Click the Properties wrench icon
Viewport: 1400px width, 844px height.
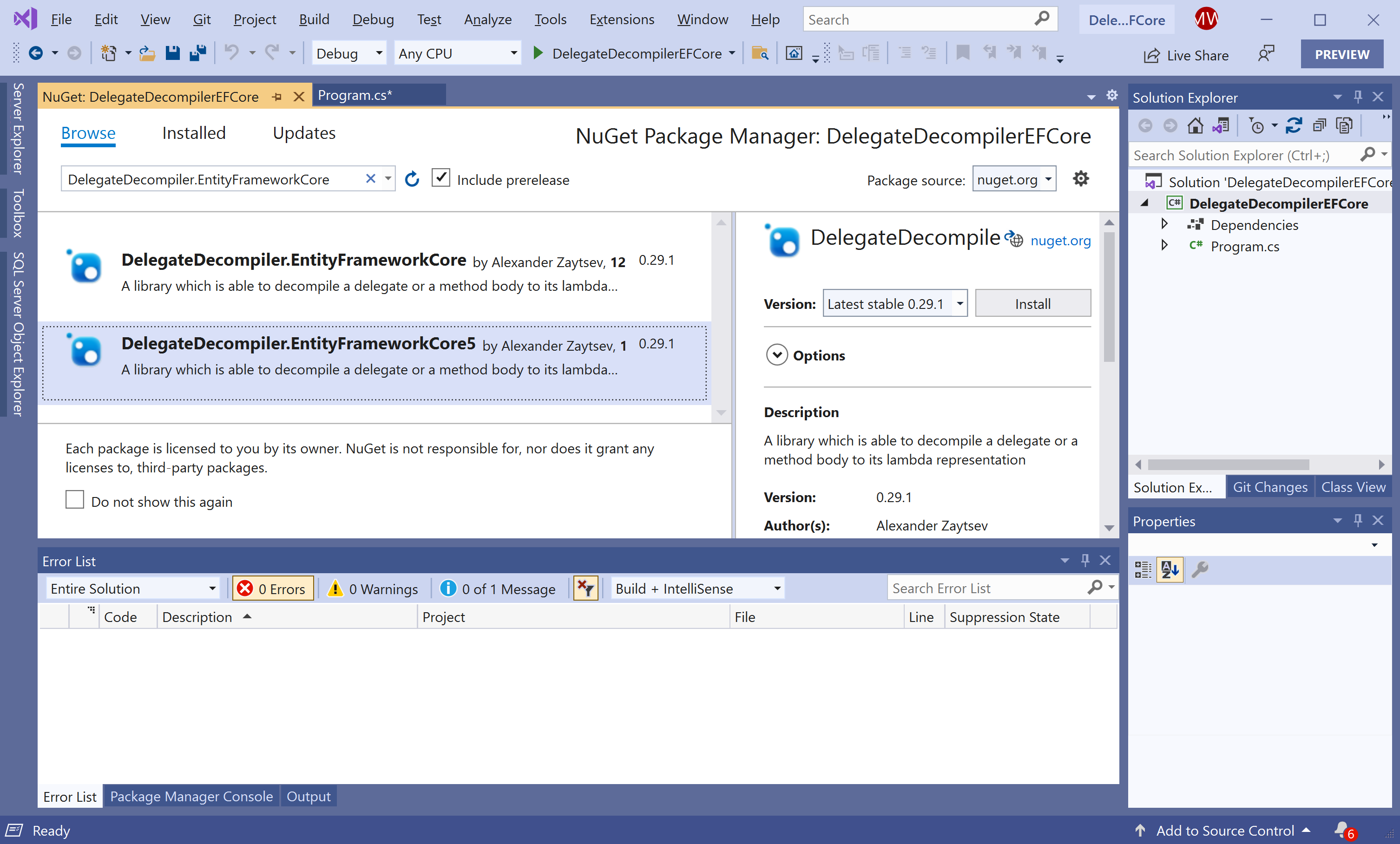coord(1199,569)
